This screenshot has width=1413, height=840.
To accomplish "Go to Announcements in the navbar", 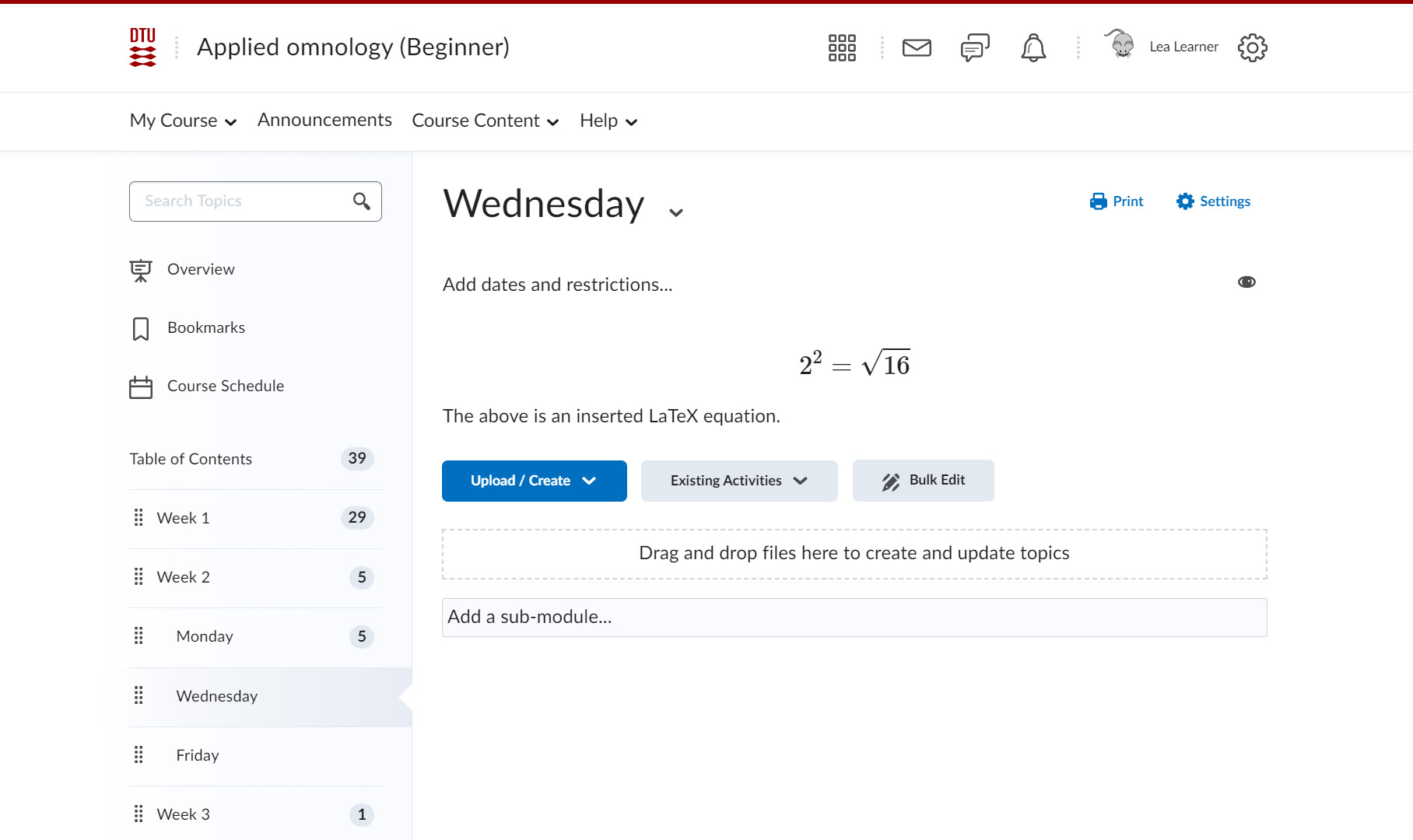I will pos(324,120).
